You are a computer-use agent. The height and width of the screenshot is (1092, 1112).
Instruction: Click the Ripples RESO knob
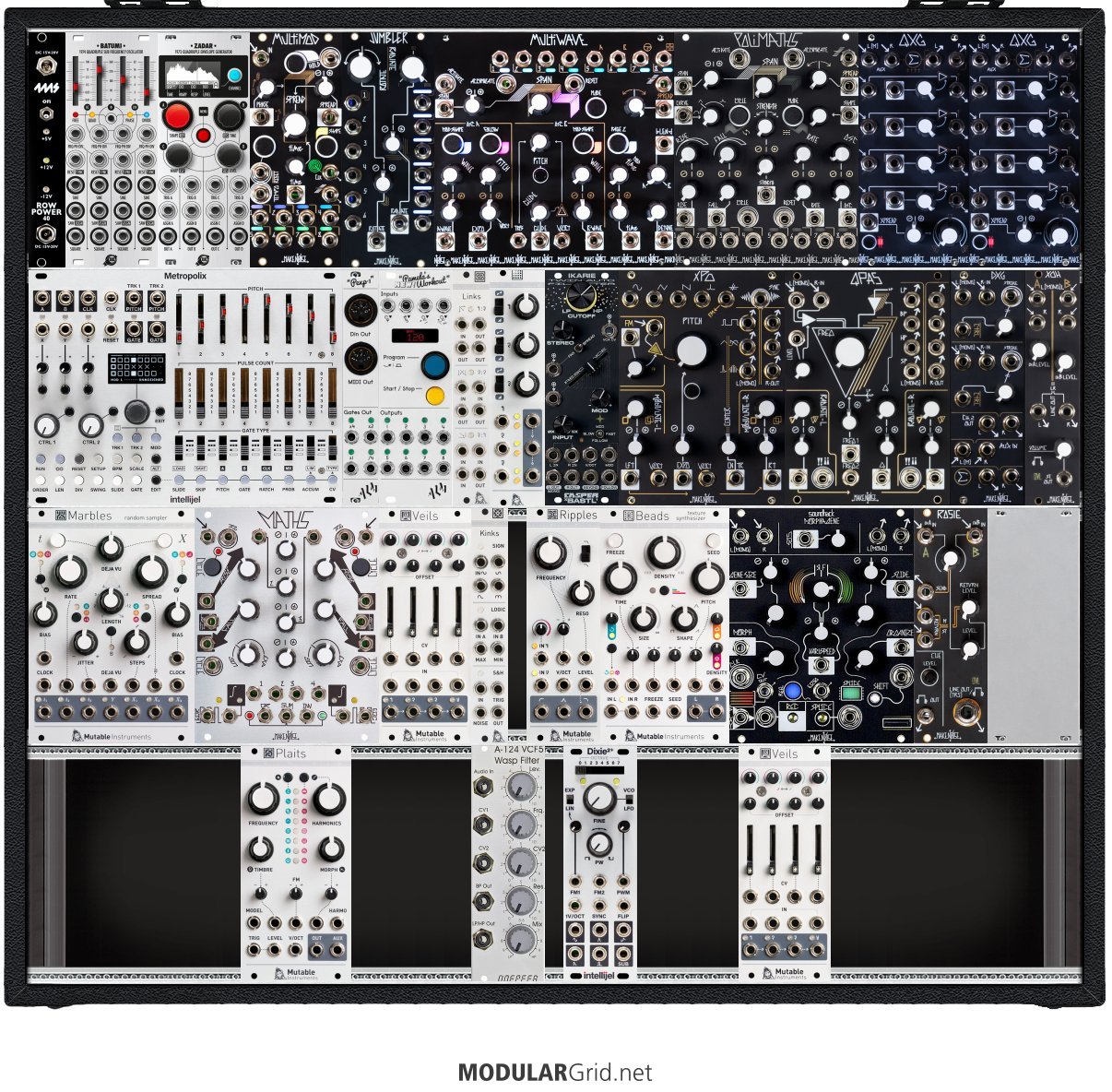pos(581,593)
